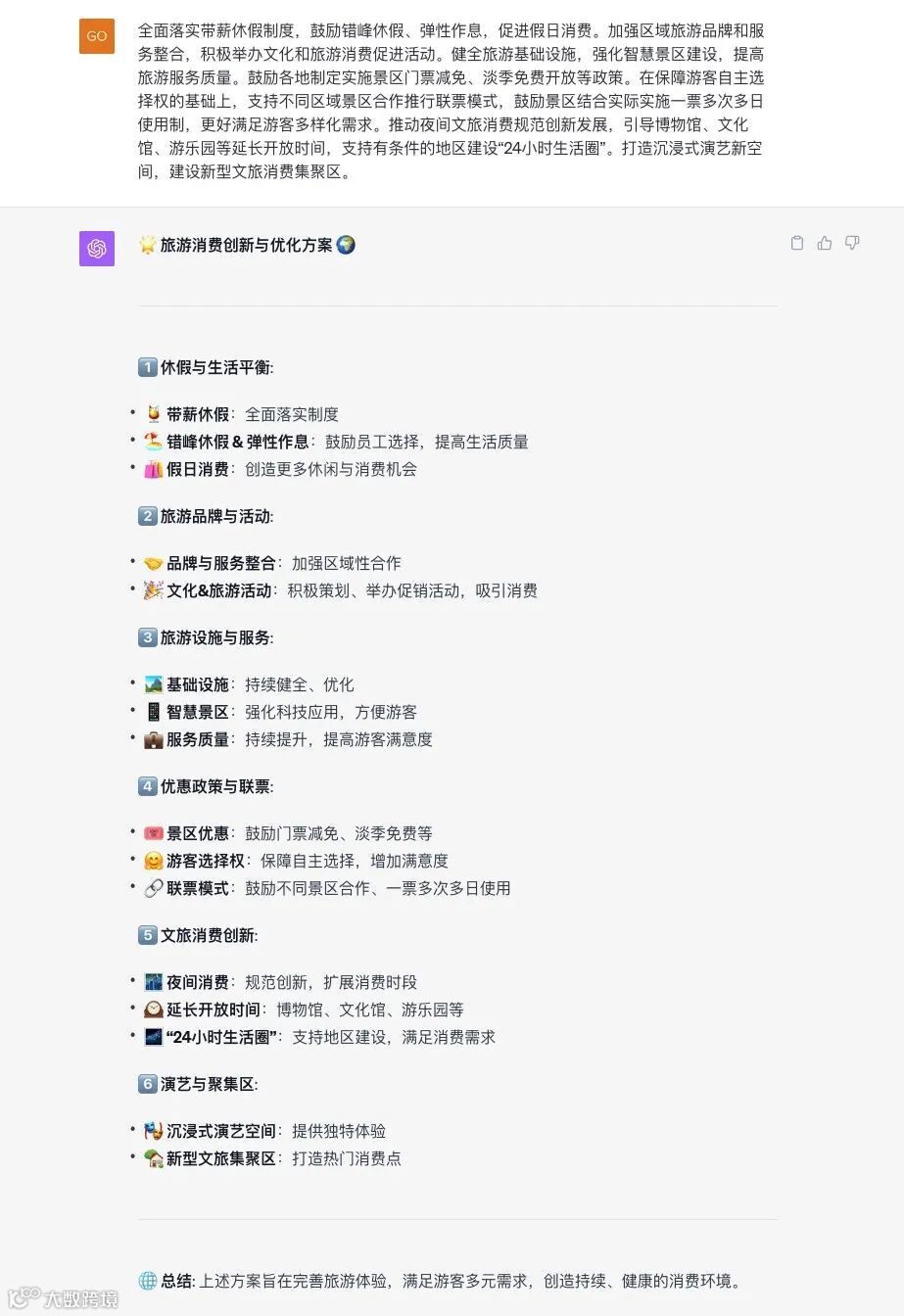Click the star emoji before the title
This screenshot has width=904, height=1316.
[x=148, y=245]
